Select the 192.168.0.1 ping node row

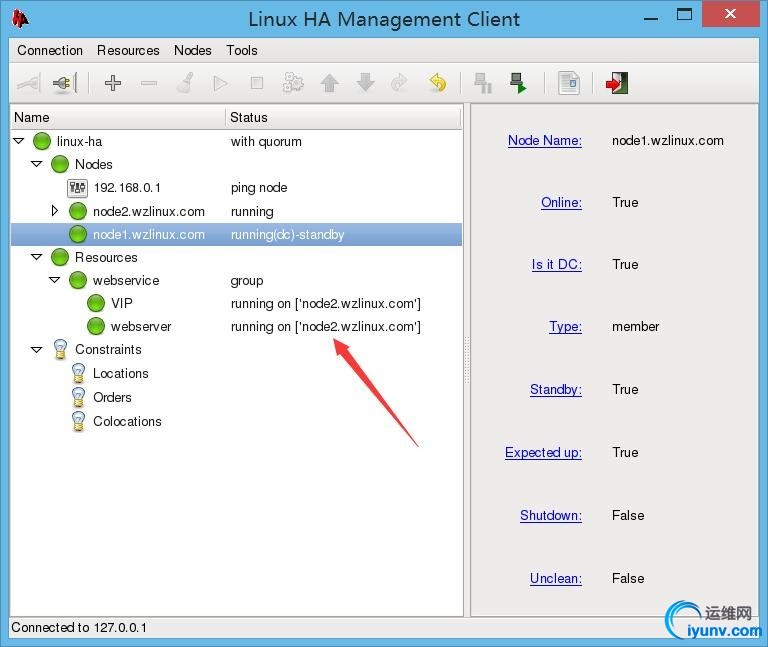click(x=236, y=188)
